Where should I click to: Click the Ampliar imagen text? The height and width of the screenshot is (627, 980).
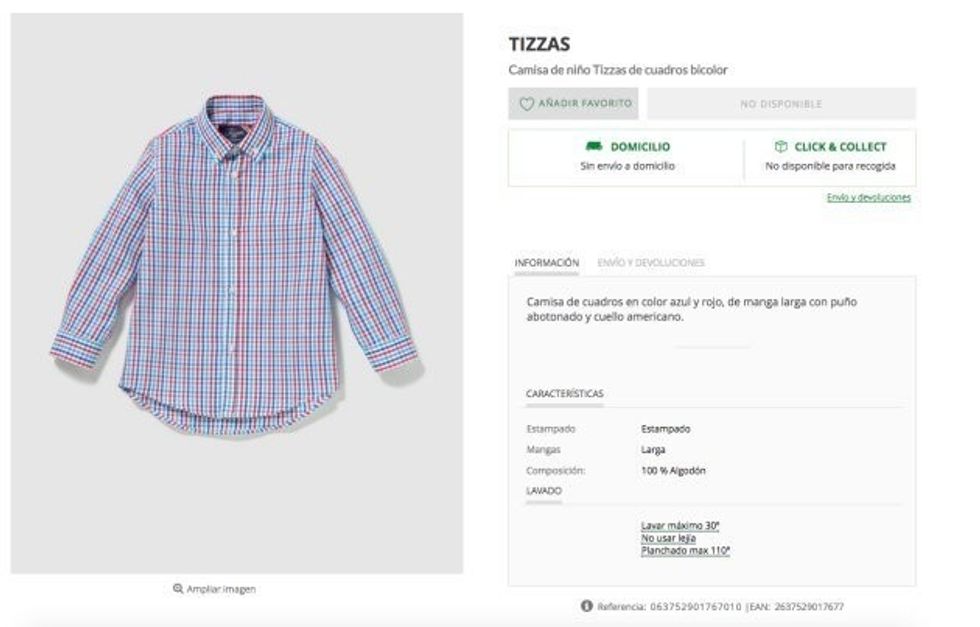tap(221, 589)
